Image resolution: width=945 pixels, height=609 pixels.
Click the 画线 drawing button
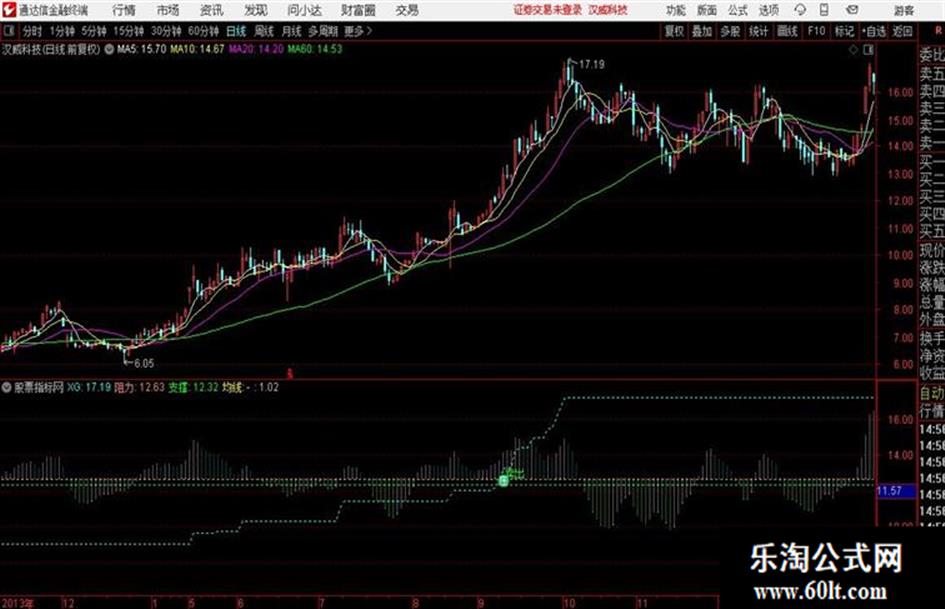pos(787,31)
